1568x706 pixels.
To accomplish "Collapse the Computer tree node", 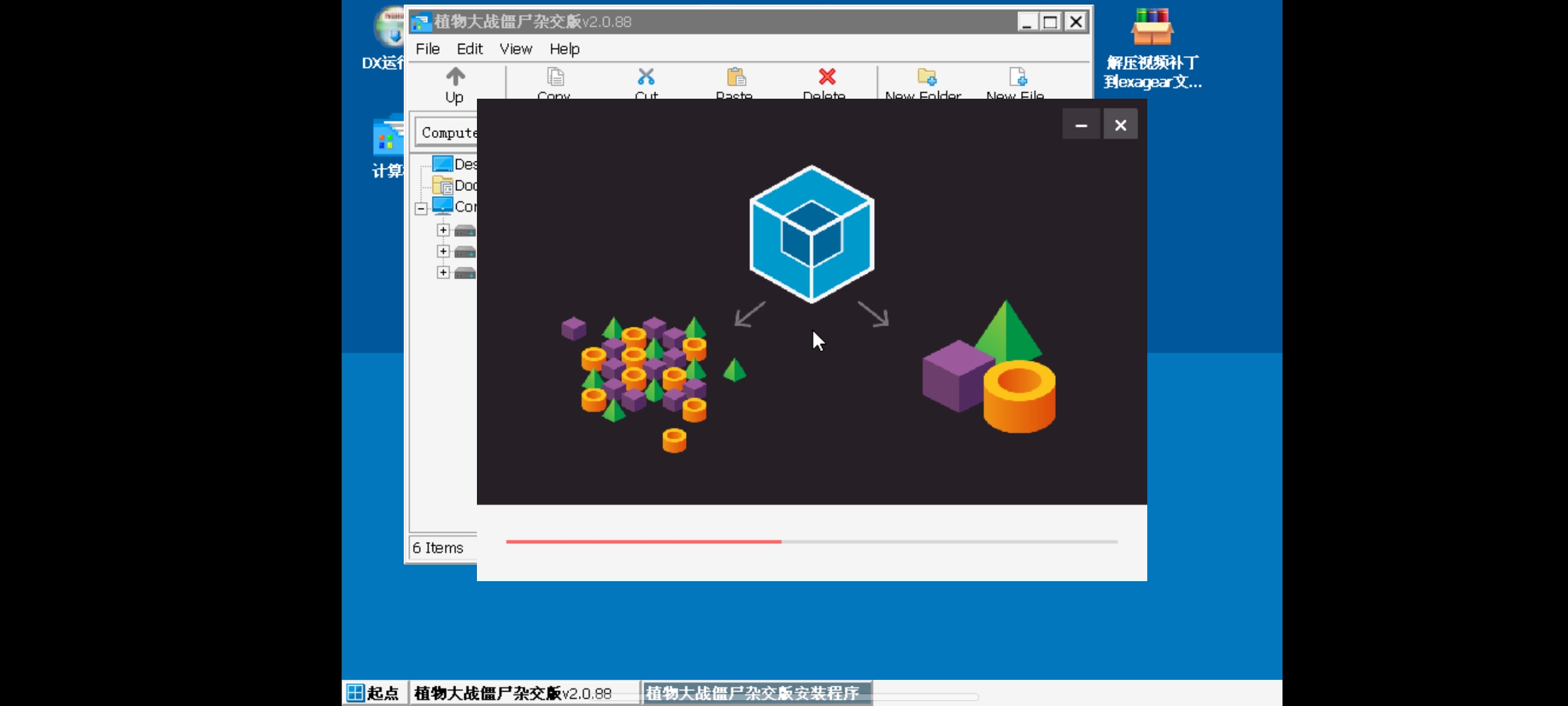I will coord(421,209).
